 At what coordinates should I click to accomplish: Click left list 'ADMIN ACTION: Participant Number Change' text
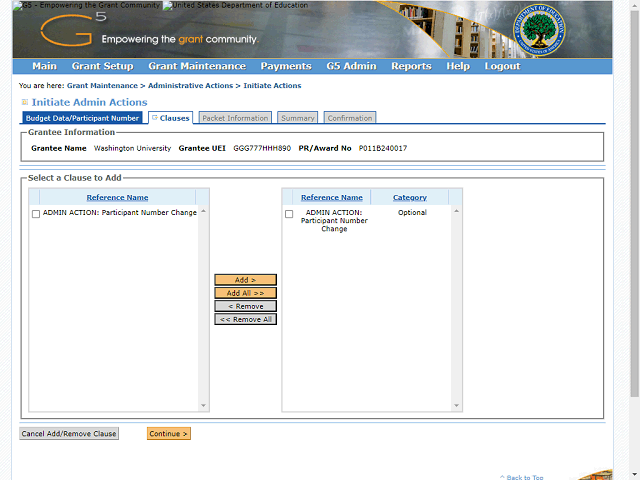pos(120,212)
